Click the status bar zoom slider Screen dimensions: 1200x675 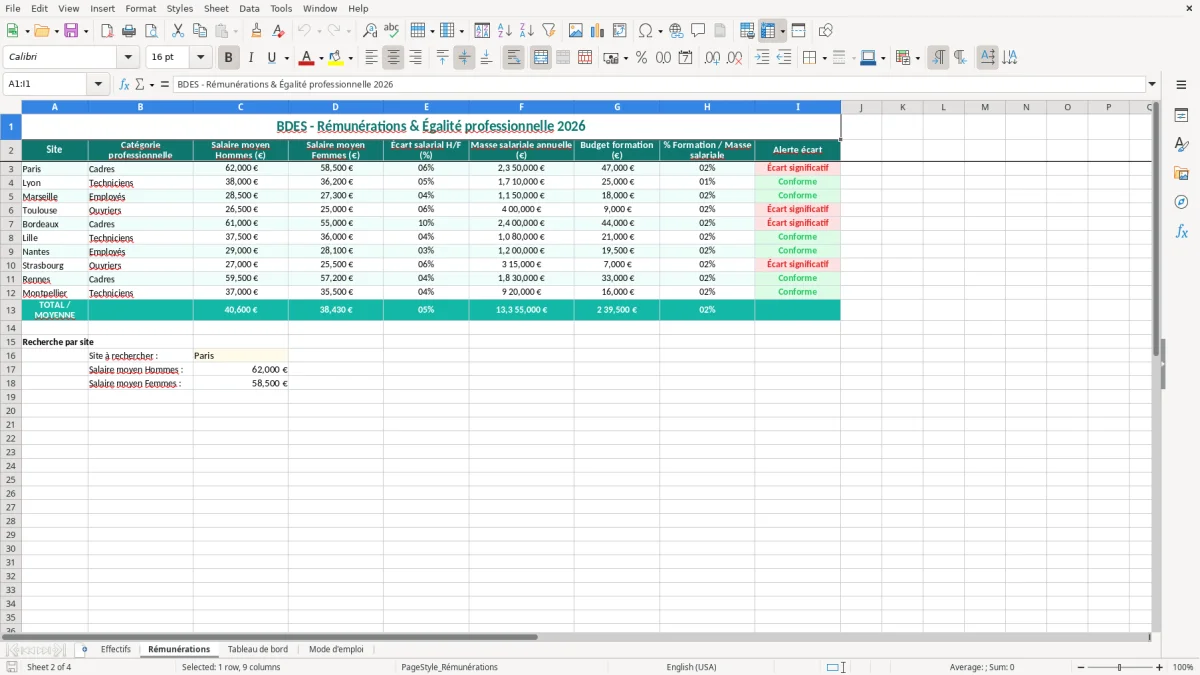[1120, 667]
